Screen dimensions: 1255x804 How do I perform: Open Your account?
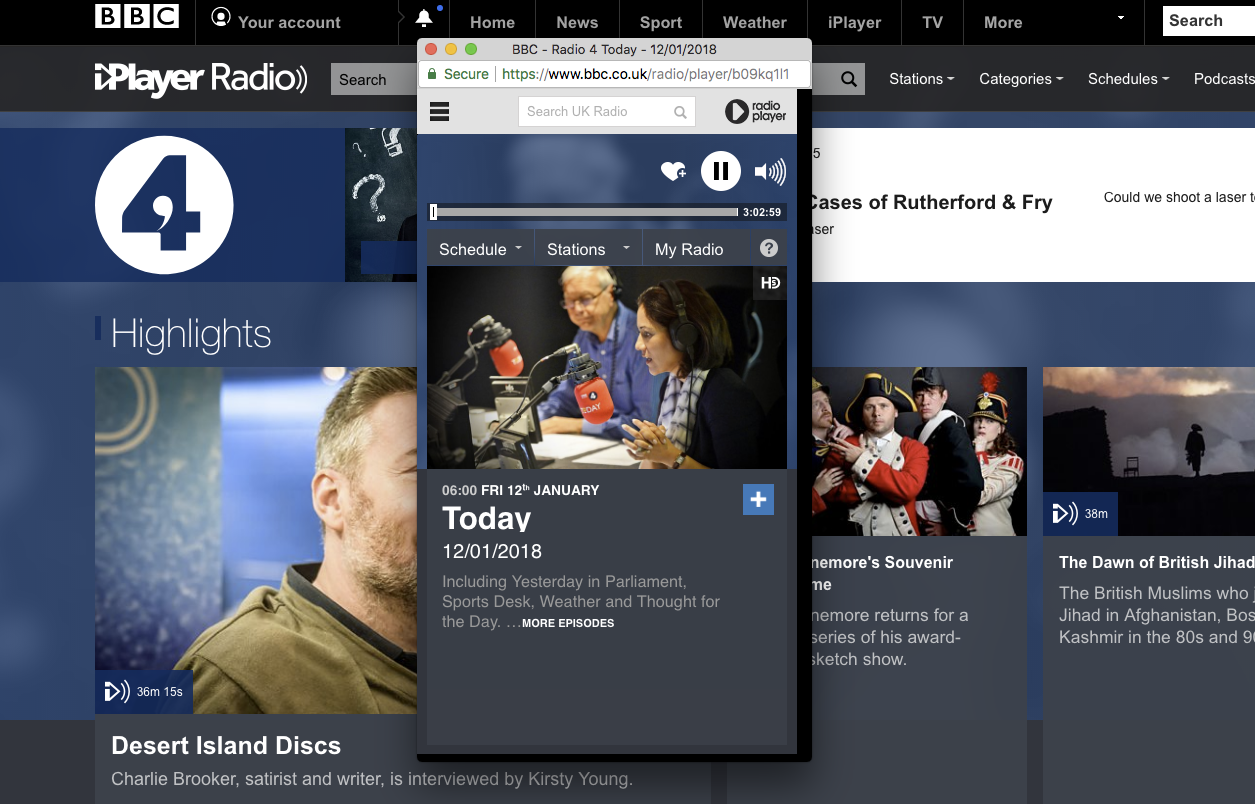click(276, 21)
